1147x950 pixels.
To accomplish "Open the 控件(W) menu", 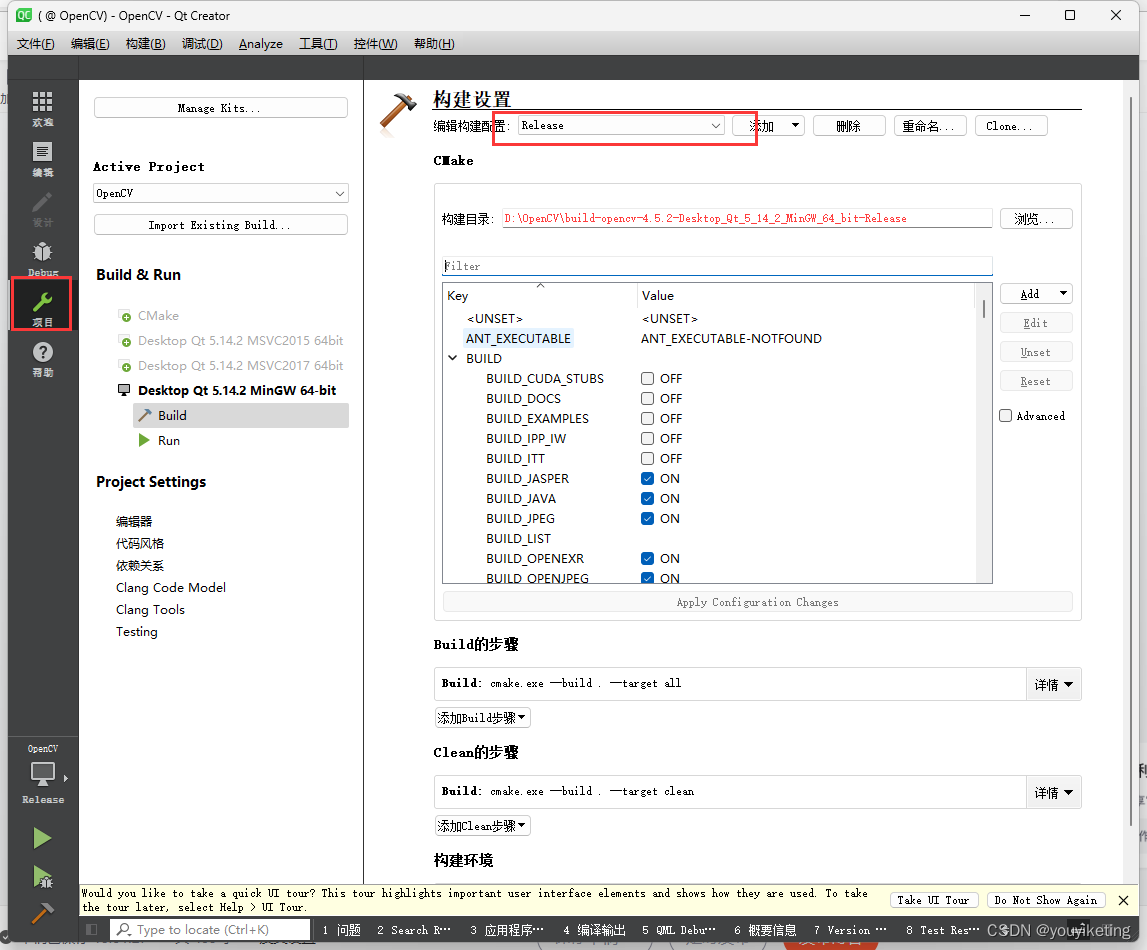I will 375,44.
